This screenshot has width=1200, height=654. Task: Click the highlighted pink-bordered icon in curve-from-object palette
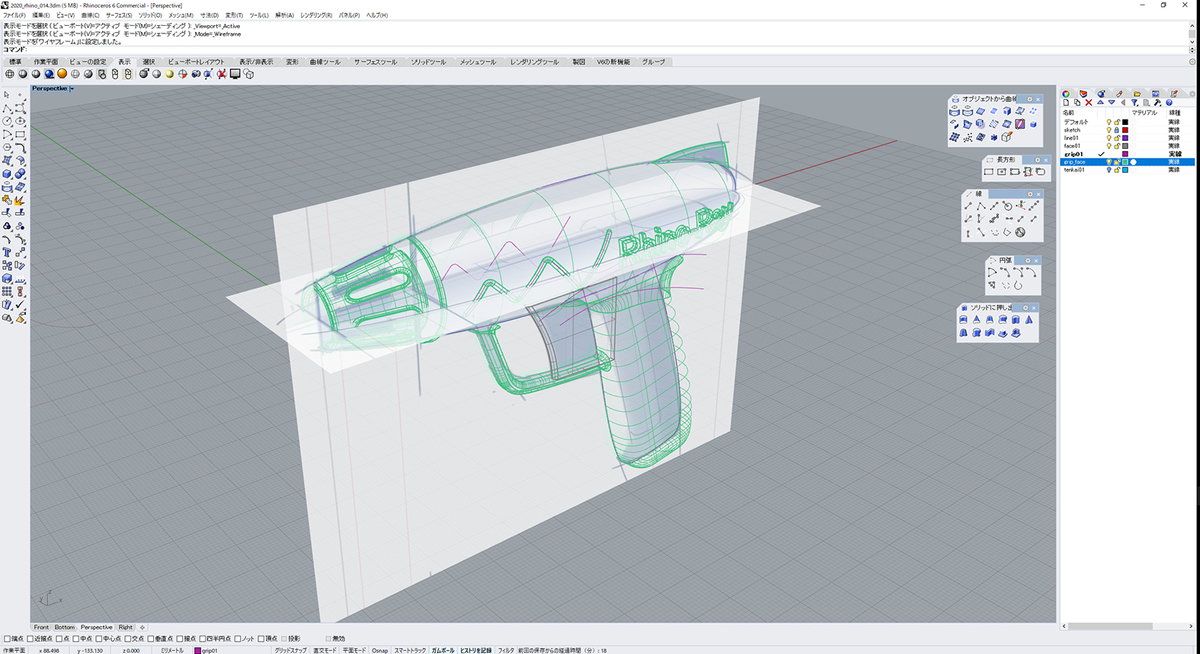[x=1020, y=124]
